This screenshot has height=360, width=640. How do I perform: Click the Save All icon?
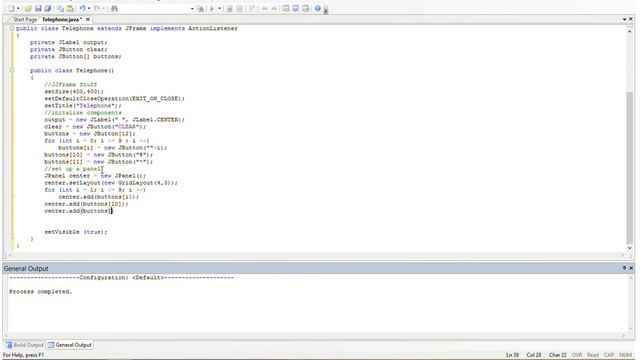[x=48, y=9]
